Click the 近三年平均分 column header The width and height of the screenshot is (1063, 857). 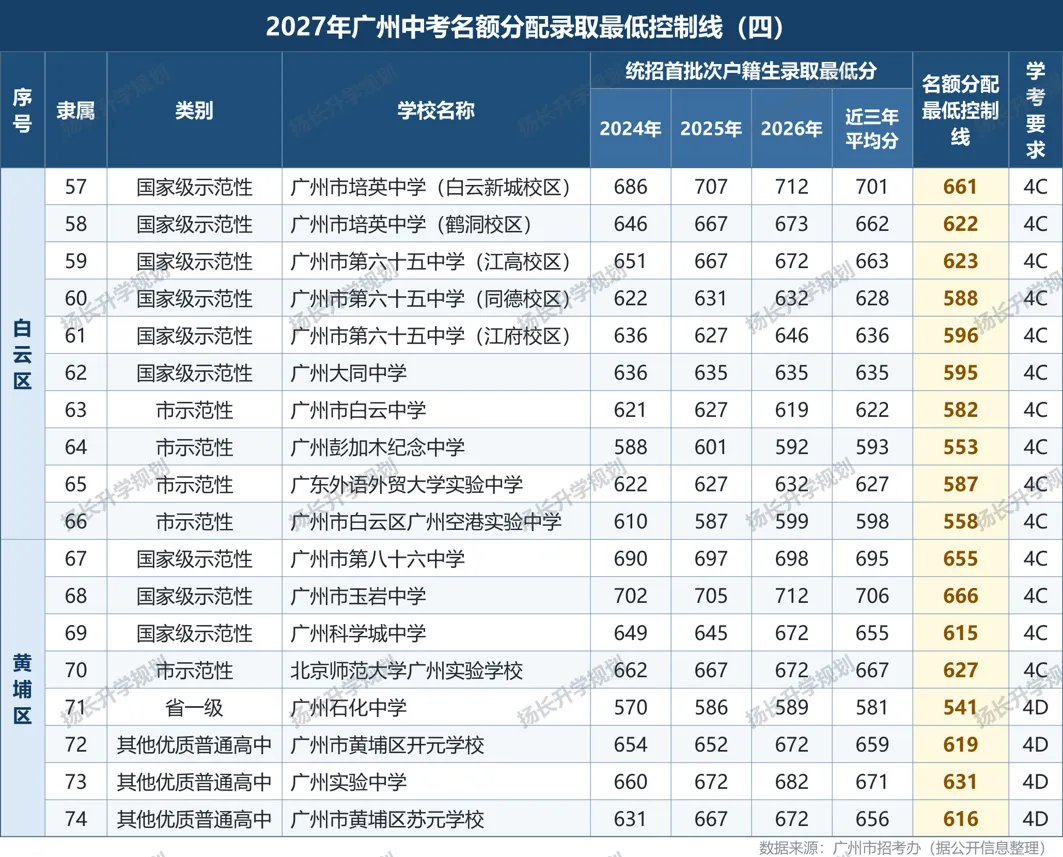click(872, 129)
